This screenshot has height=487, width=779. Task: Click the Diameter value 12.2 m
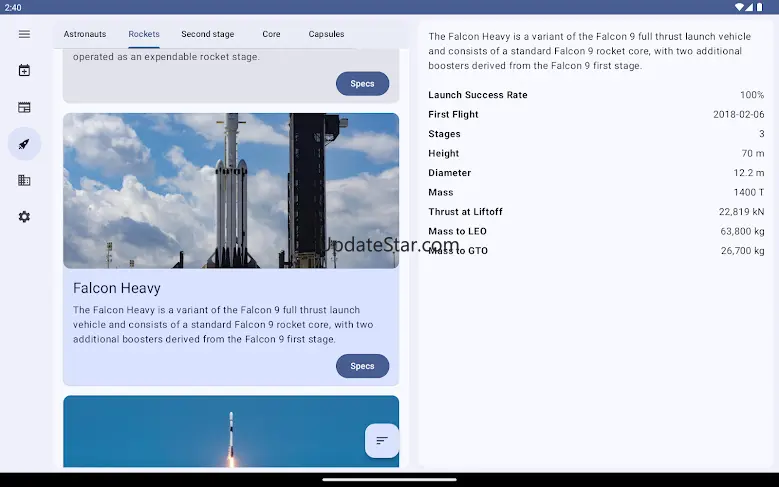pos(749,172)
